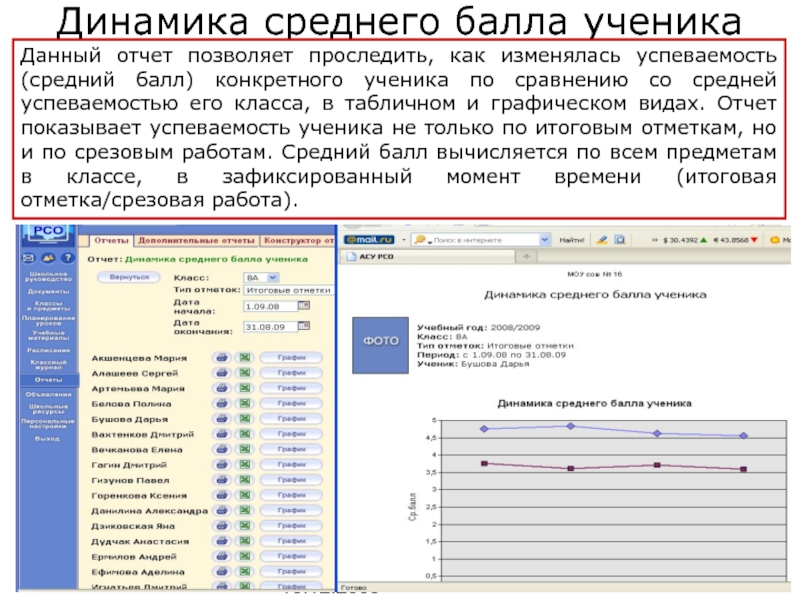800x600 pixels.
Task: Click the Дата окончания input field
Action: pos(270,327)
